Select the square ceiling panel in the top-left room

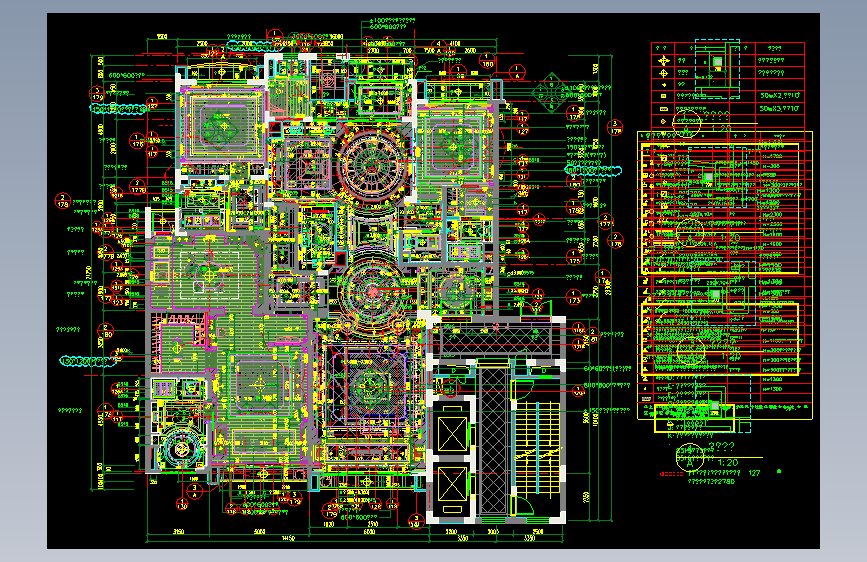(223, 126)
